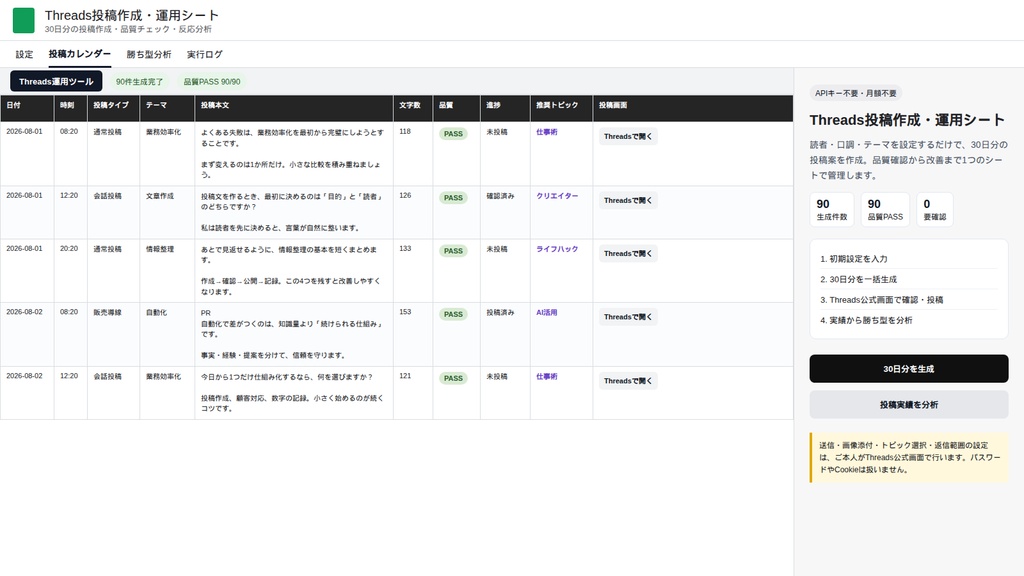Click the 投稿画面 column header
Image resolution: width=1024 pixels, height=576 pixels.
[693, 108]
